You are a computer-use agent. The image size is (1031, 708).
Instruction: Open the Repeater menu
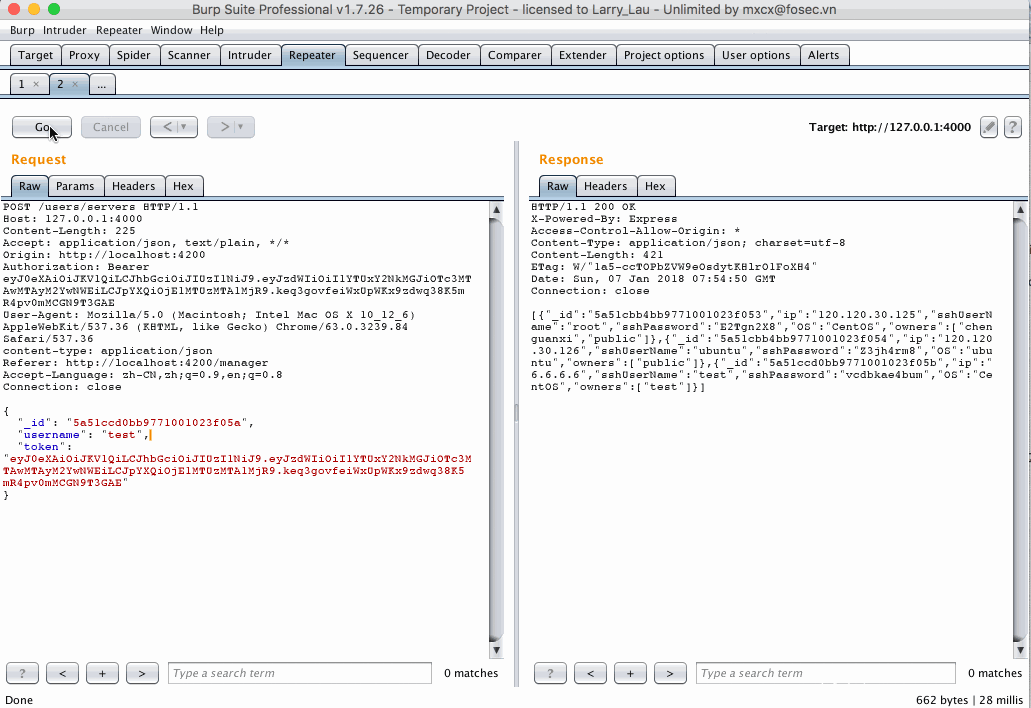(x=119, y=30)
